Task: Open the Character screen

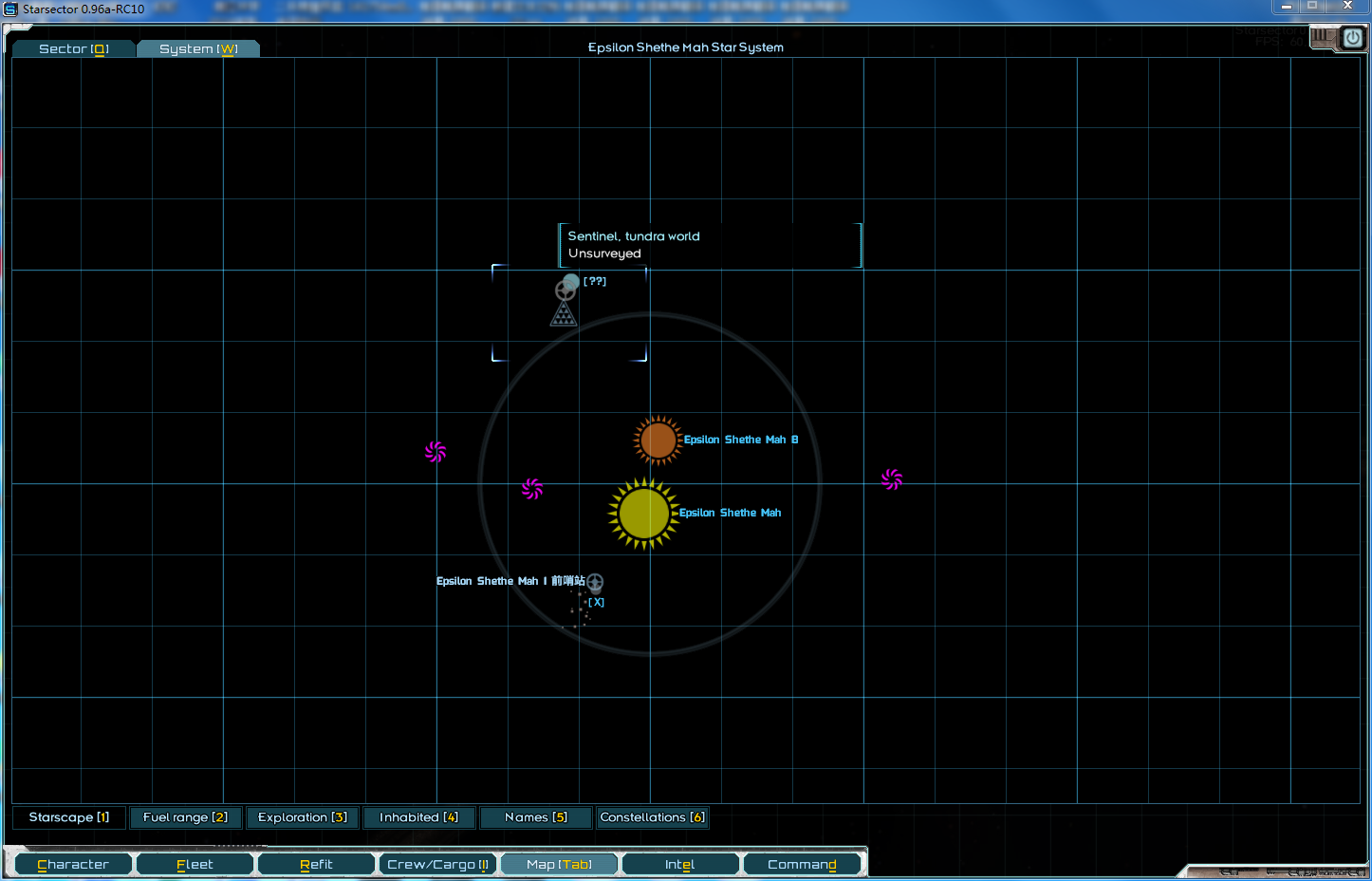Action: [x=73, y=864]
